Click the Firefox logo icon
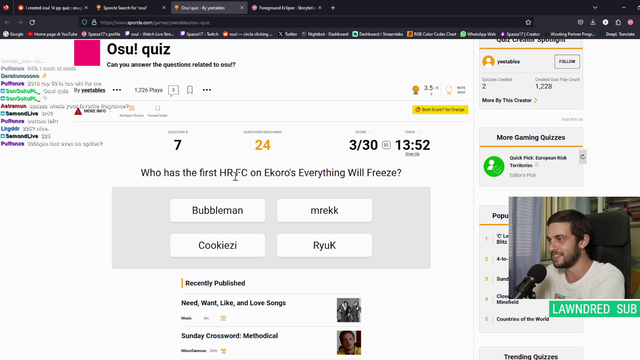Screen dimensions: 640x360 coord(6,8)
